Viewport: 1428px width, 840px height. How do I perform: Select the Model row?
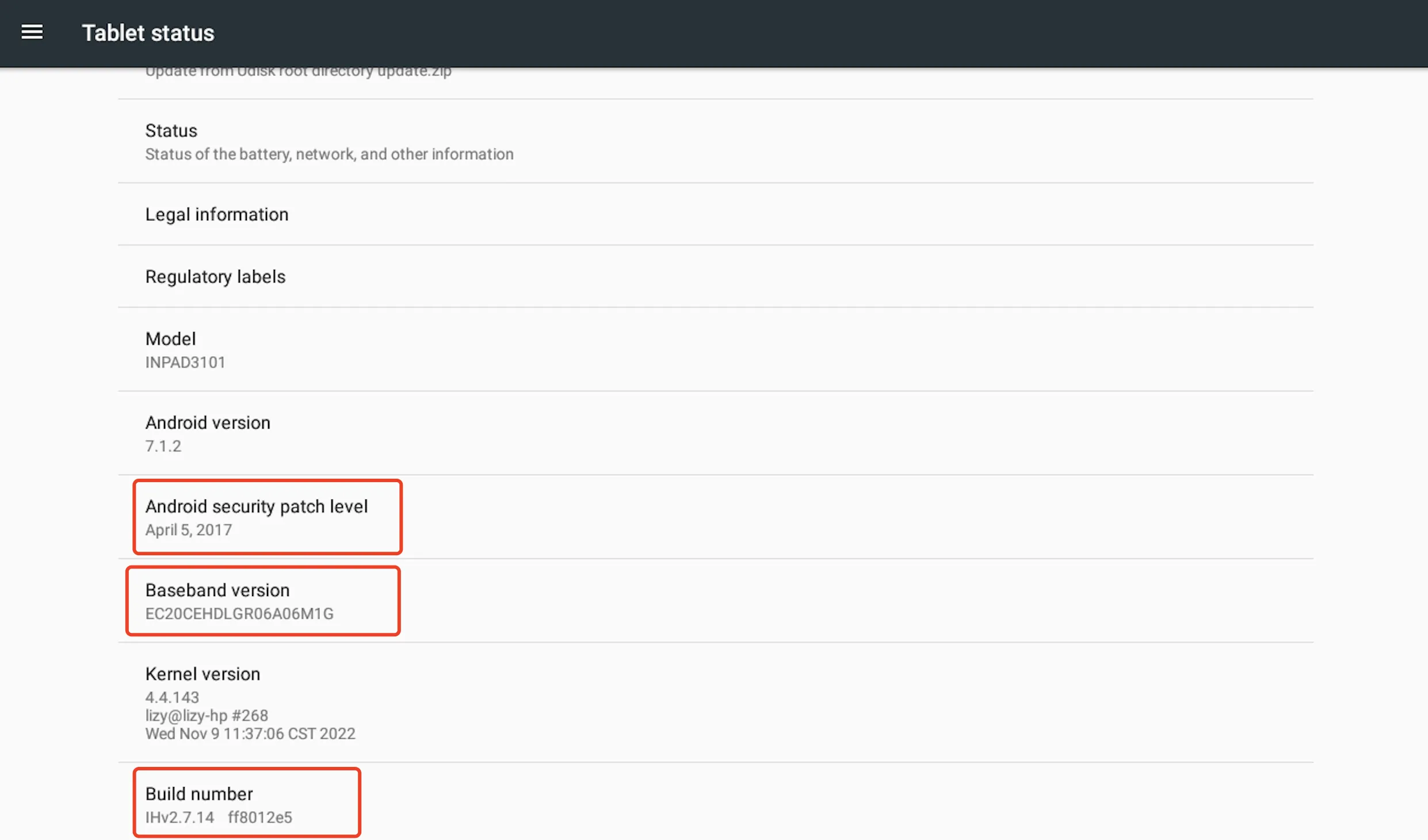716,350
